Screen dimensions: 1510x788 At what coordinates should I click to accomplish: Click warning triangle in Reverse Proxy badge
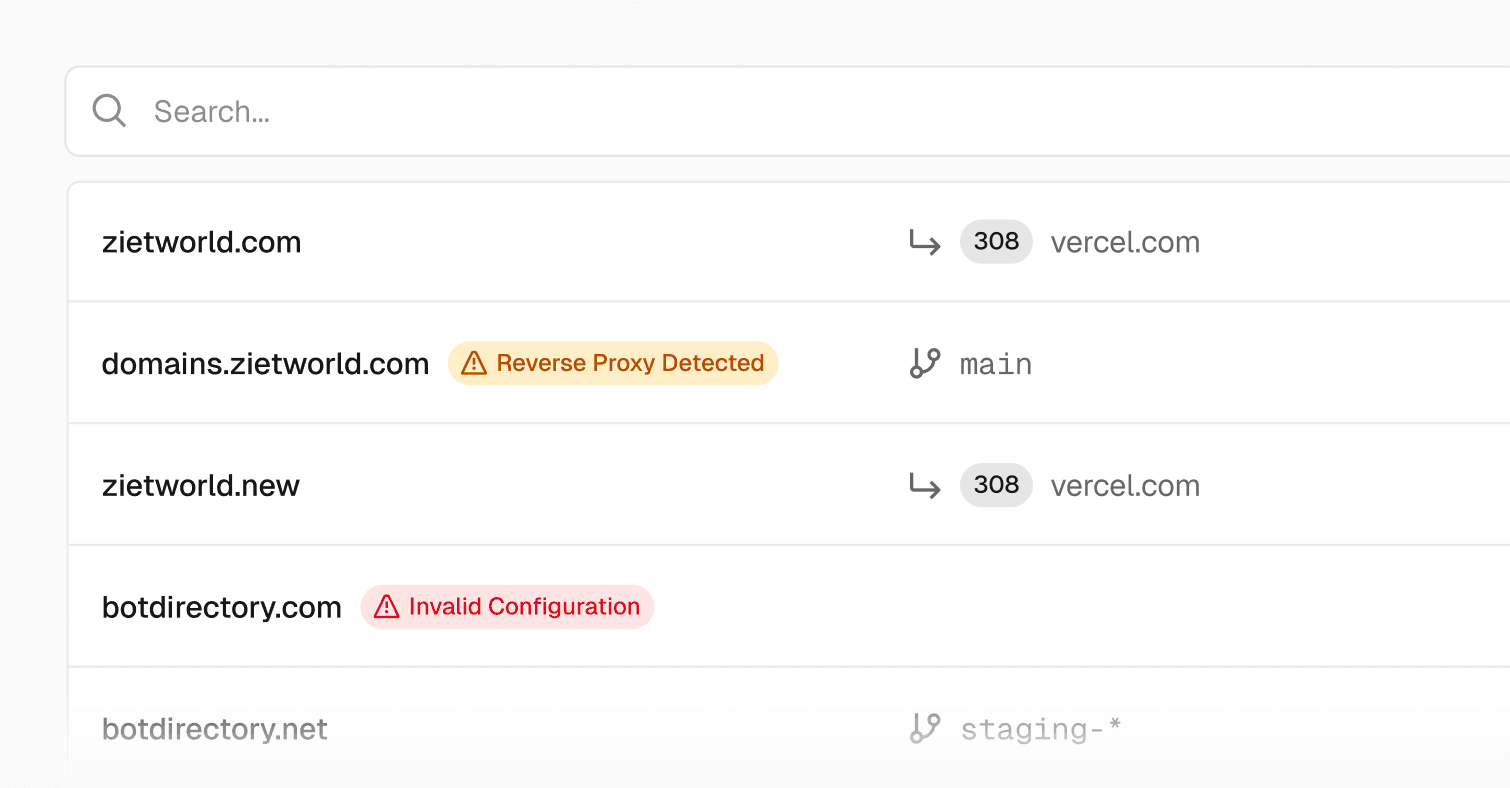(474, 363)
